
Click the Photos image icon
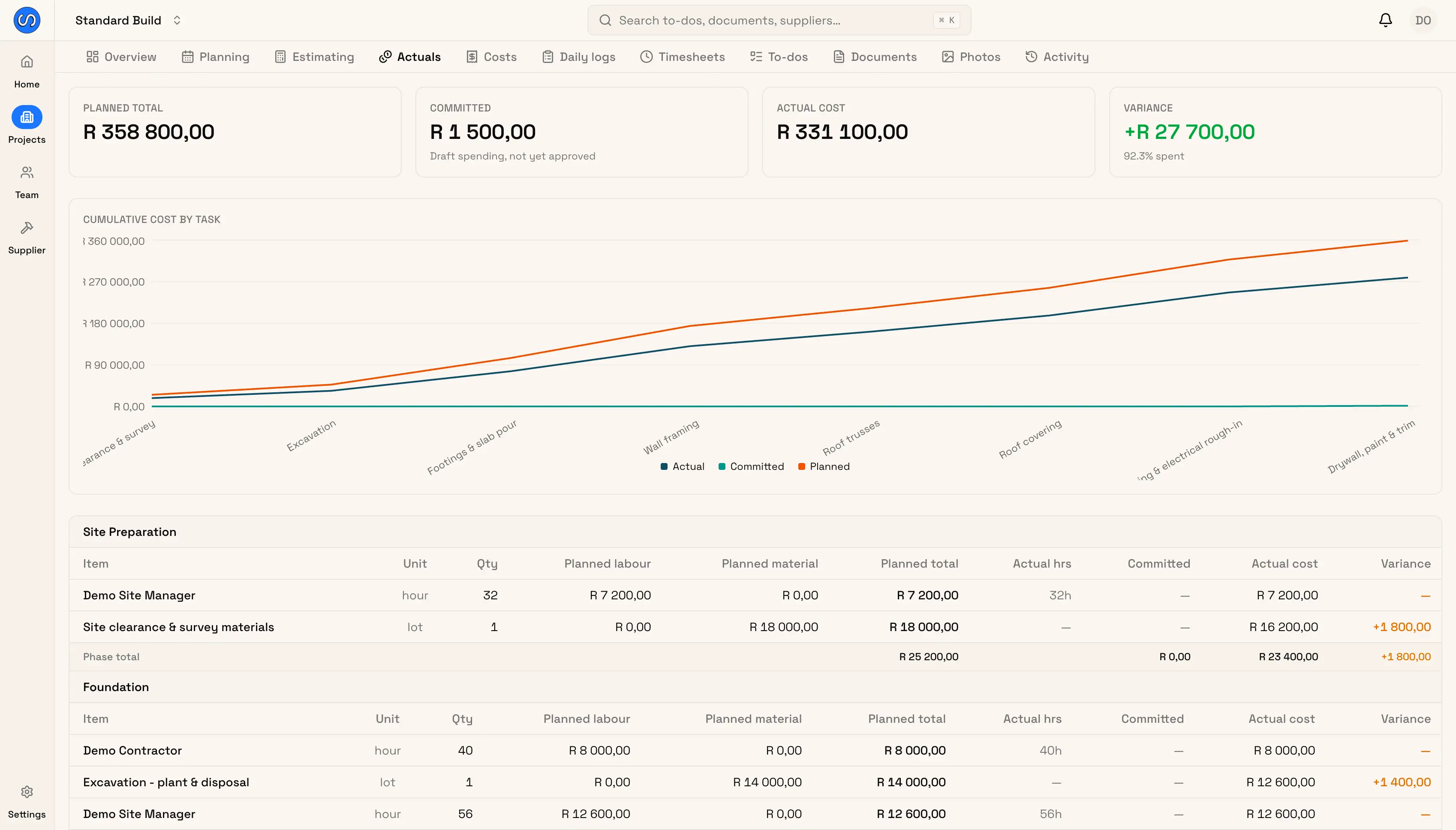tap(948, 57)
